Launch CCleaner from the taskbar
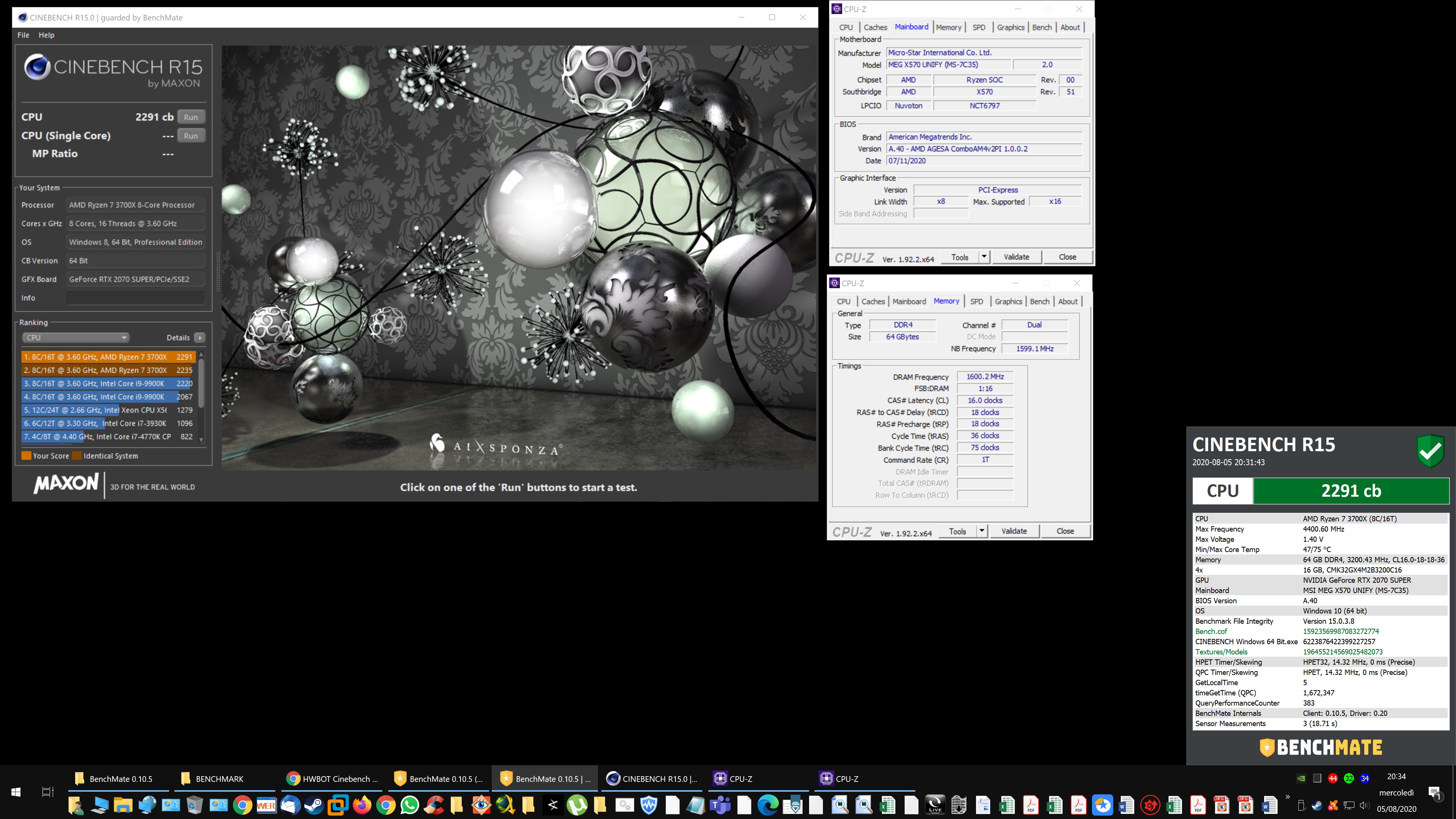This screenshot has width=1456, height=819. click(433, 805)
